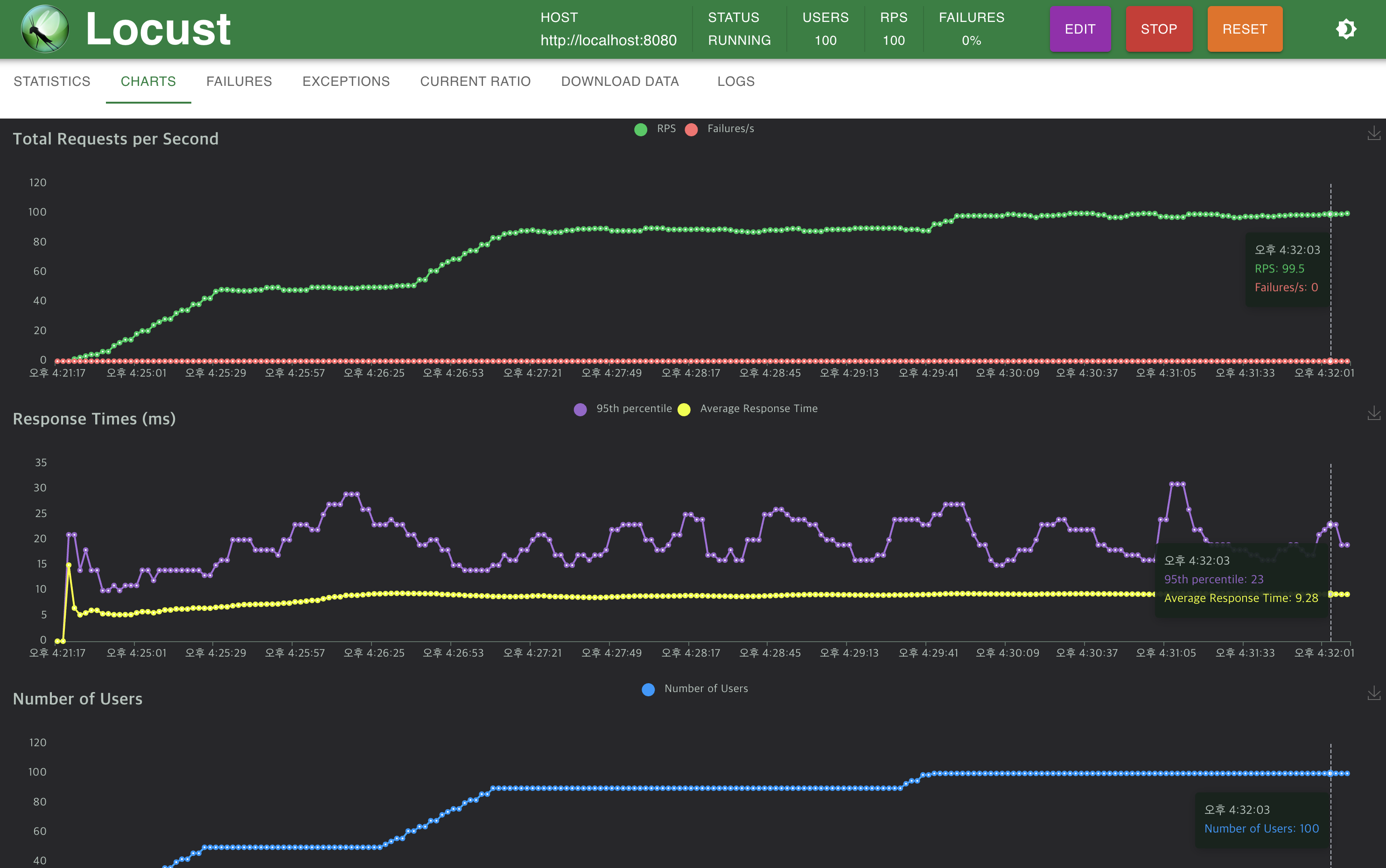Viewport: 1386px width, 868px height.
Task: Toggle the Number of Users legend
Action: [x=695, y=689]
